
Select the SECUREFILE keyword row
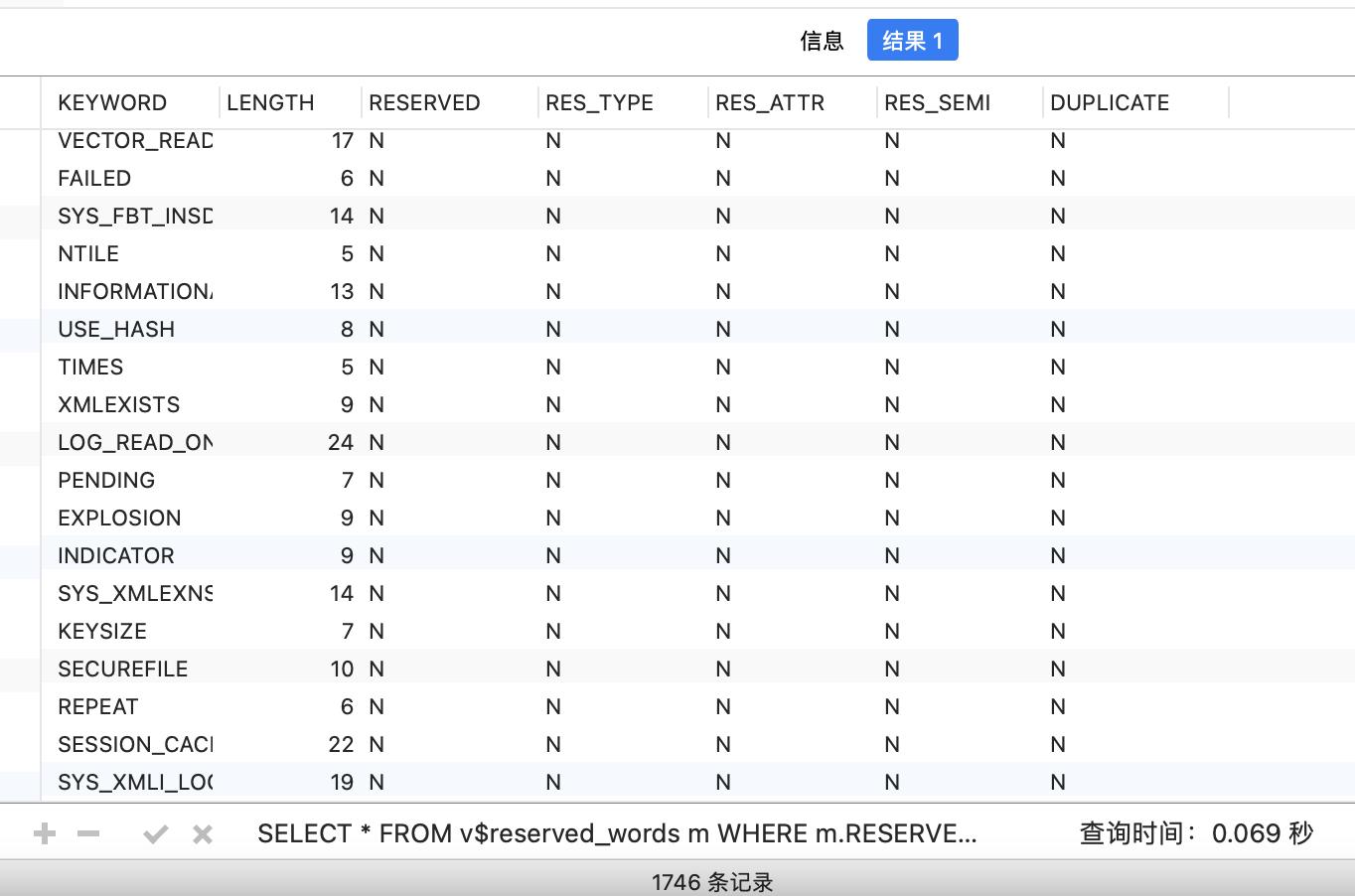pyautogui.click(x=122, y=669)
